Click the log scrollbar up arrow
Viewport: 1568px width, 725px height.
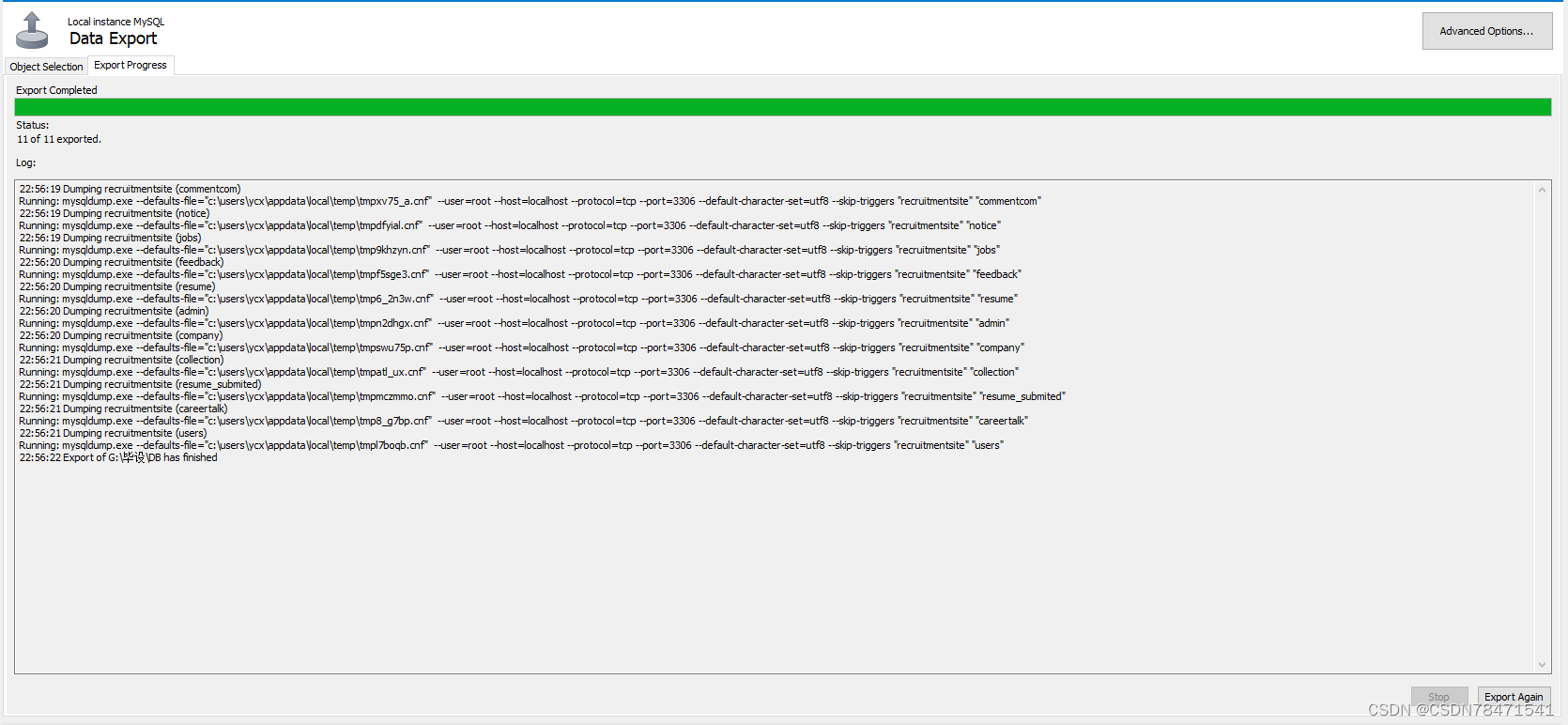tap(1542, 190)
